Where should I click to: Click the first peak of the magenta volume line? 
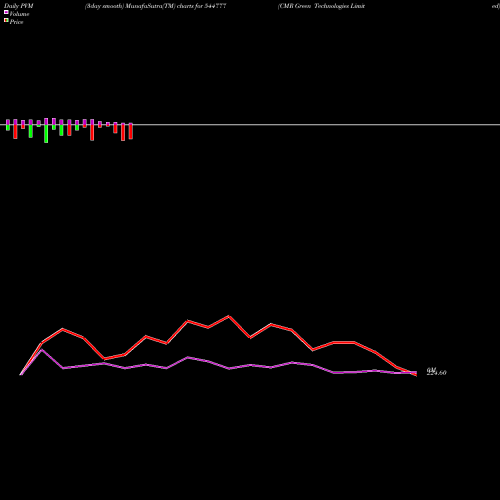(41, 350)
